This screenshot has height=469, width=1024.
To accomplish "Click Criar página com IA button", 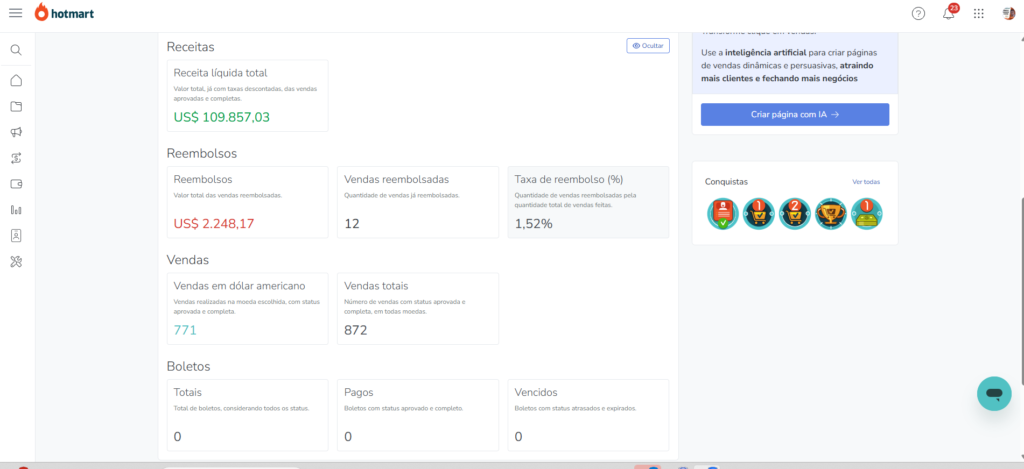I will (x=794, y=114).
